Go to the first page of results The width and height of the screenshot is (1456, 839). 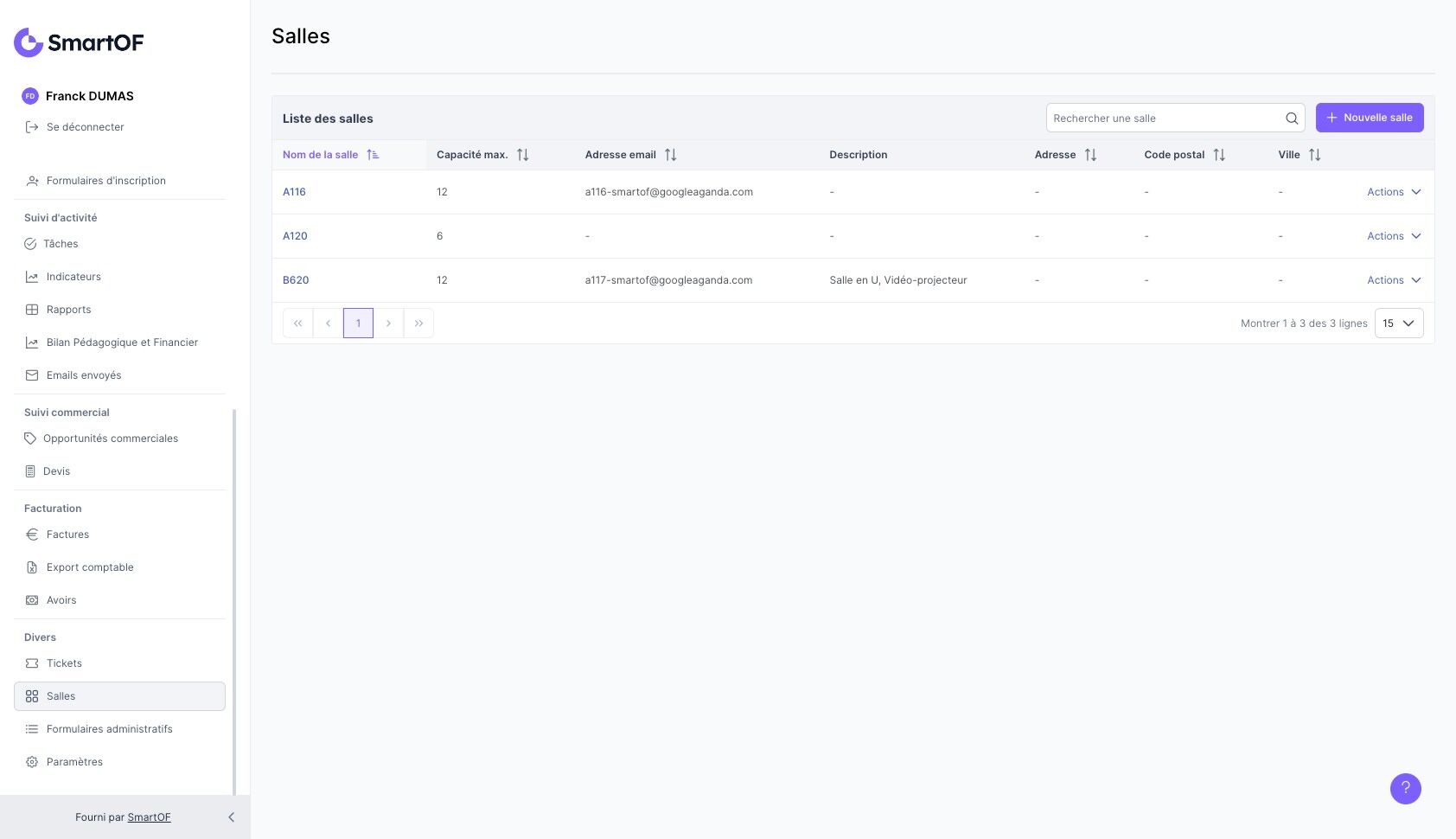[297, 323]
